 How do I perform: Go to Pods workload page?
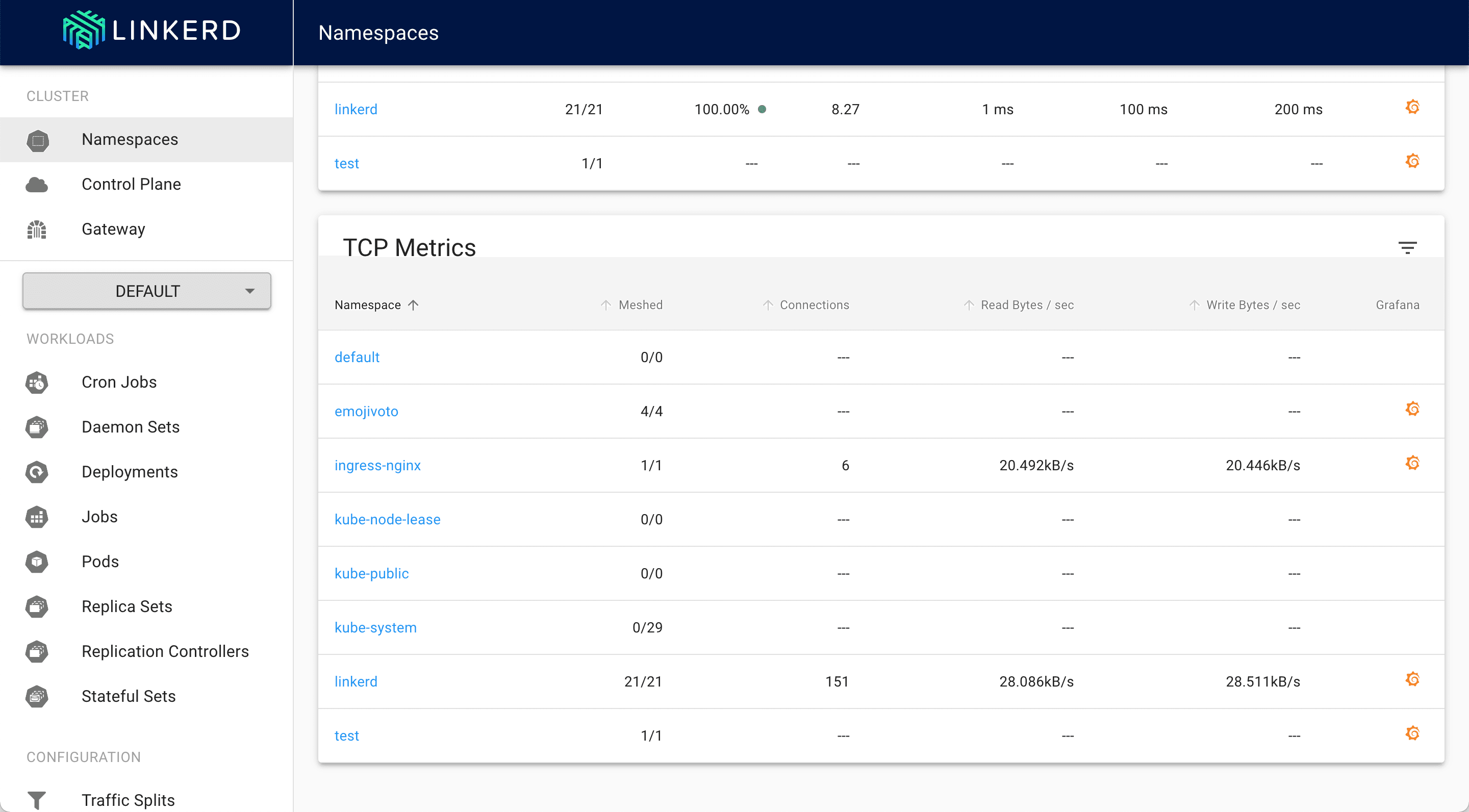pyautogui.click(x=100, y=562)
